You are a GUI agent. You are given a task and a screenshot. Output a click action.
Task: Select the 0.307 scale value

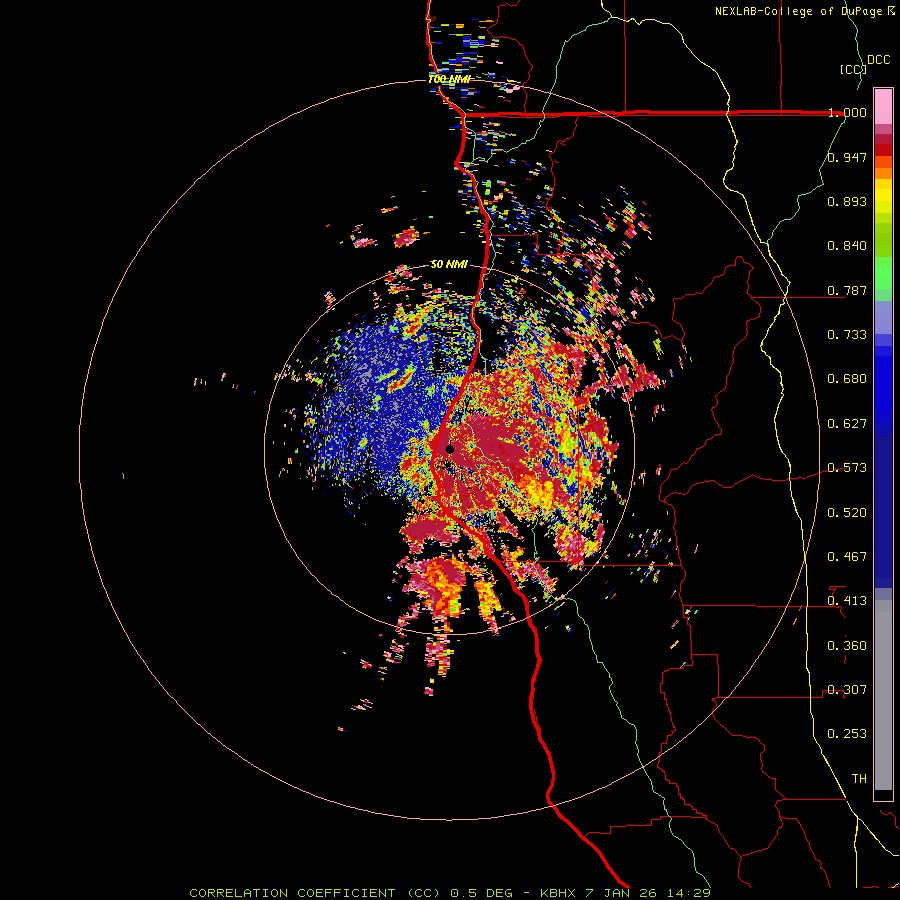coord(847,690)
